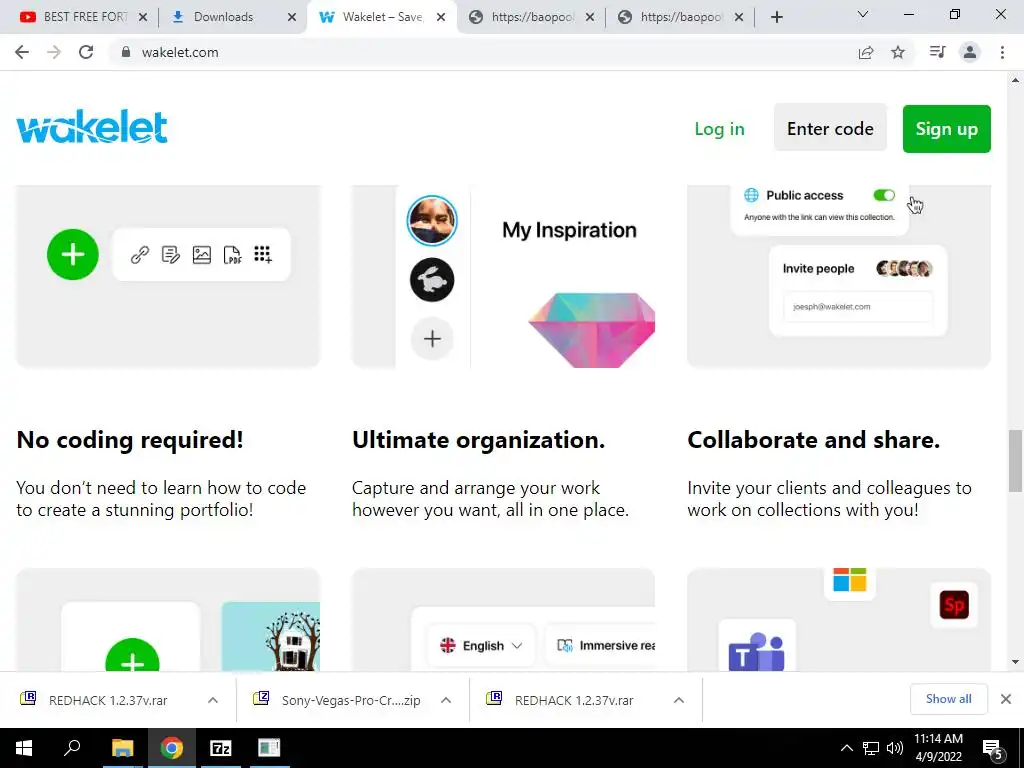Go back with the browser back arrow

tap(22, 52)
